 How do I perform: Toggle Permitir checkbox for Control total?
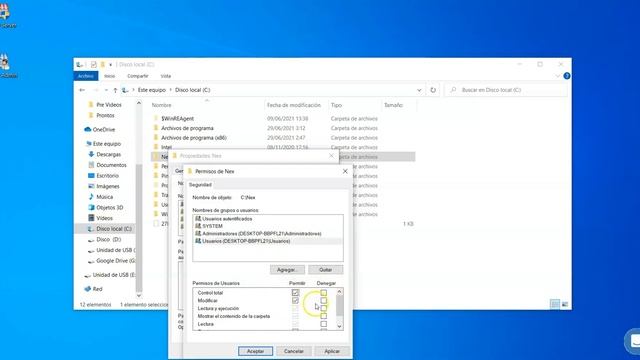tap(295, 293)
